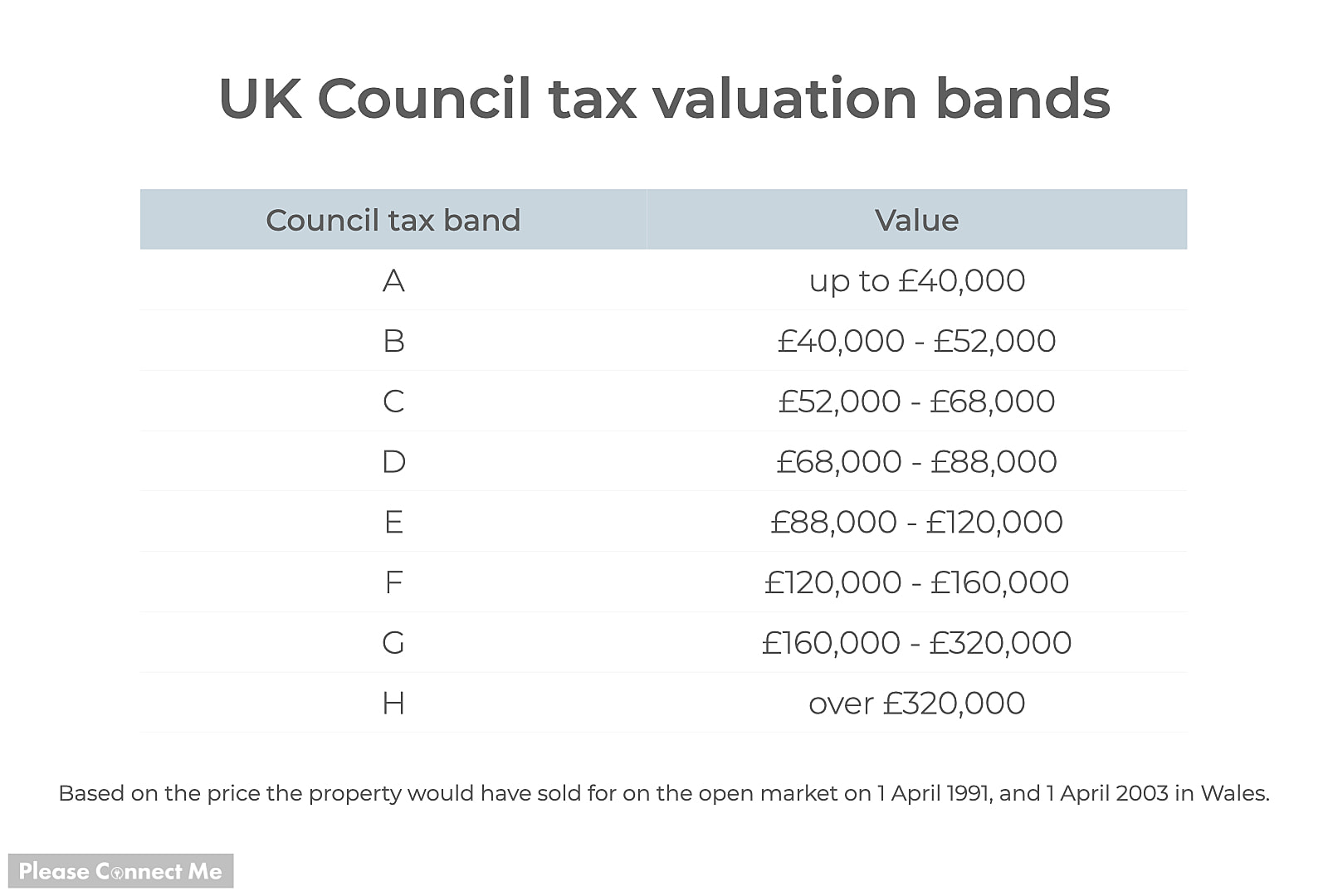The width and height of the screenshot is (1328, 896).
Task: Click the '£40,000 - £52,000' value
Action: [x=916, y=341]
